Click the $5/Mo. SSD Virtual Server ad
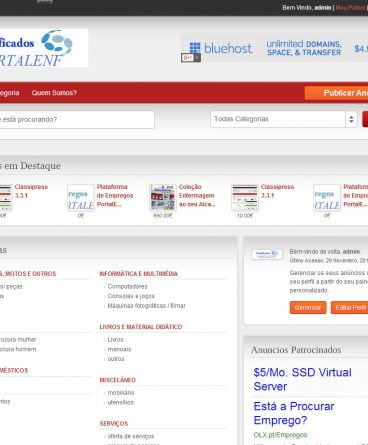Image resolution: width=368 pixels, height=445 pixels. [x=302, y=379]
